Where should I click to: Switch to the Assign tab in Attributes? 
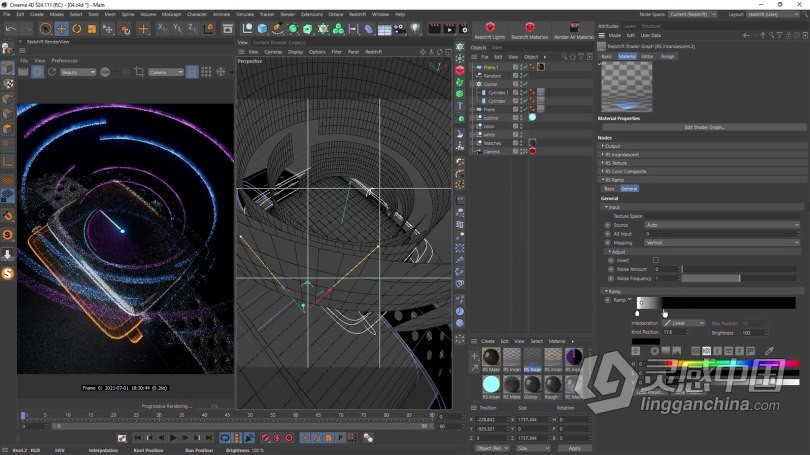click(667, 56)
